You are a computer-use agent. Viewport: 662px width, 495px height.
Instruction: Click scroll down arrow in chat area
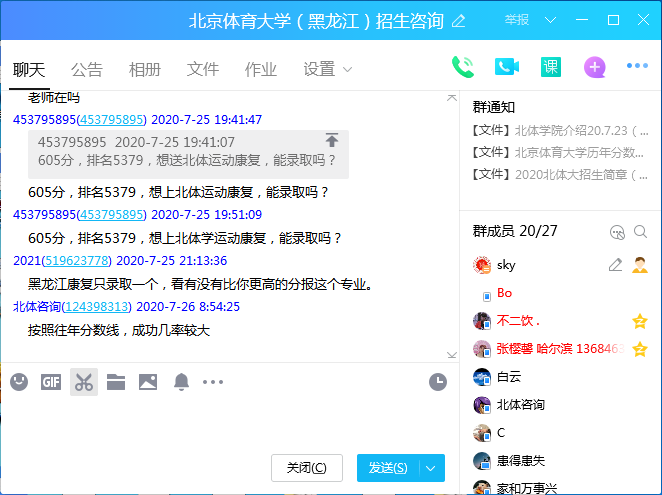(452, 355)
